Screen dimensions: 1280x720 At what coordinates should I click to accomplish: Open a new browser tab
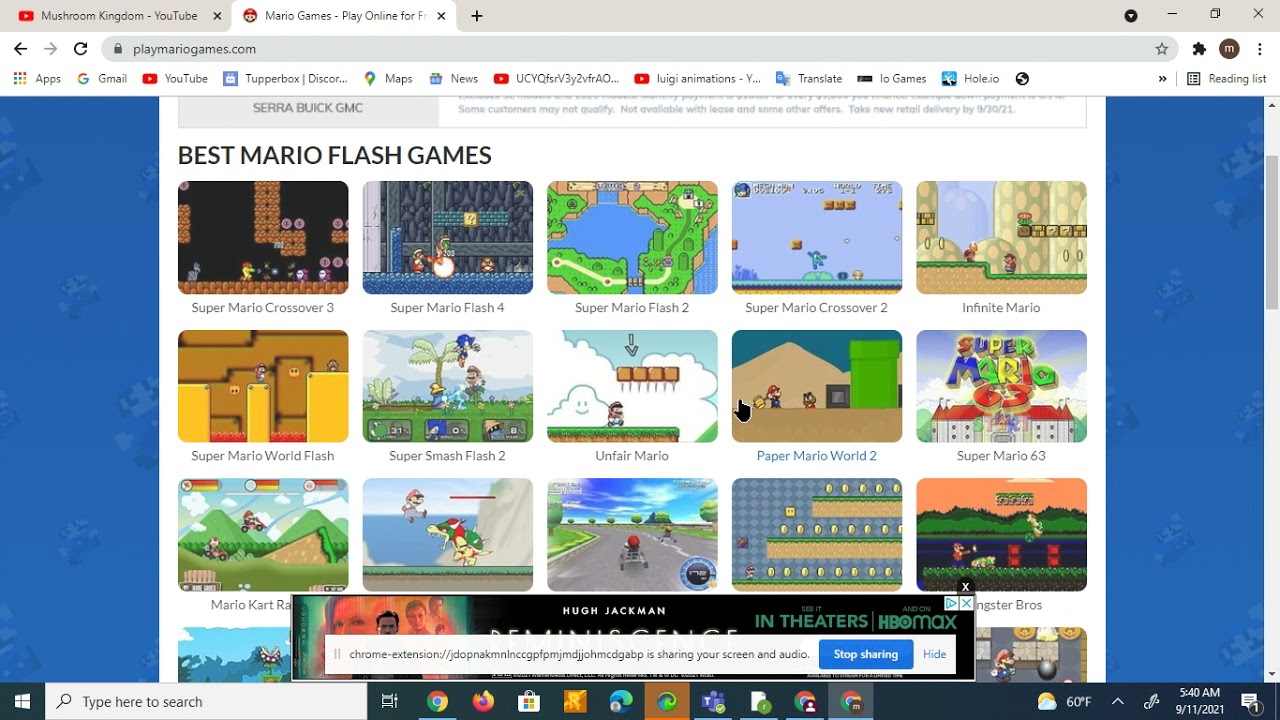pyautogui.click(x=477, y=16)
